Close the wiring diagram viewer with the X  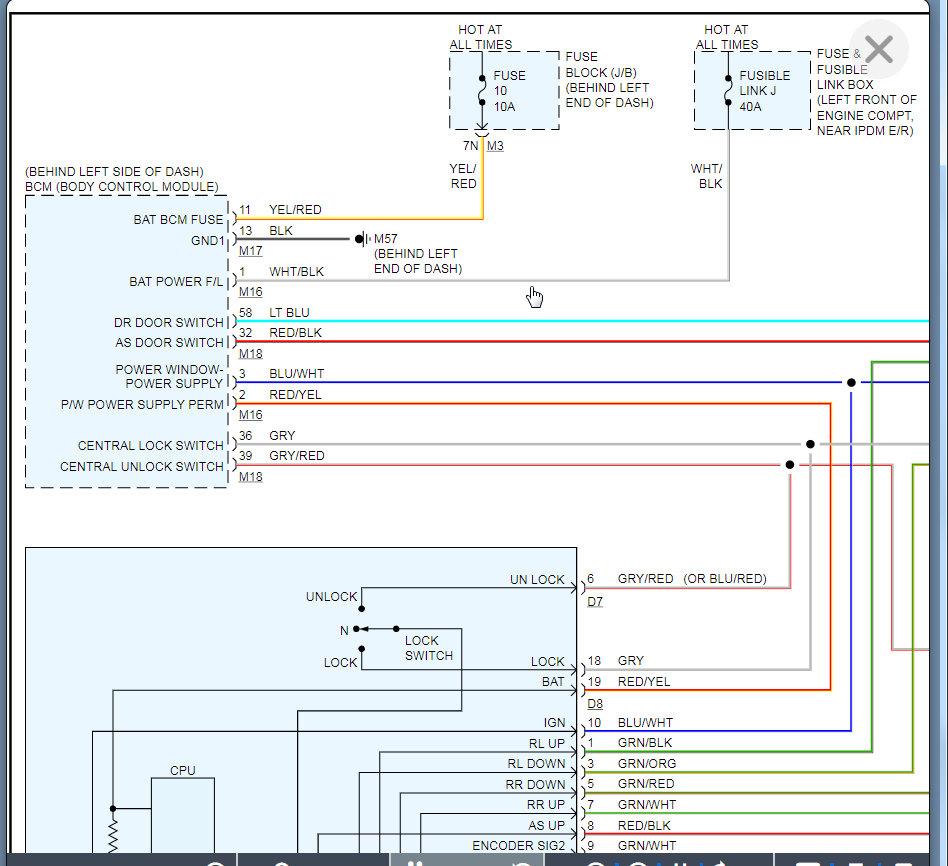878,49
